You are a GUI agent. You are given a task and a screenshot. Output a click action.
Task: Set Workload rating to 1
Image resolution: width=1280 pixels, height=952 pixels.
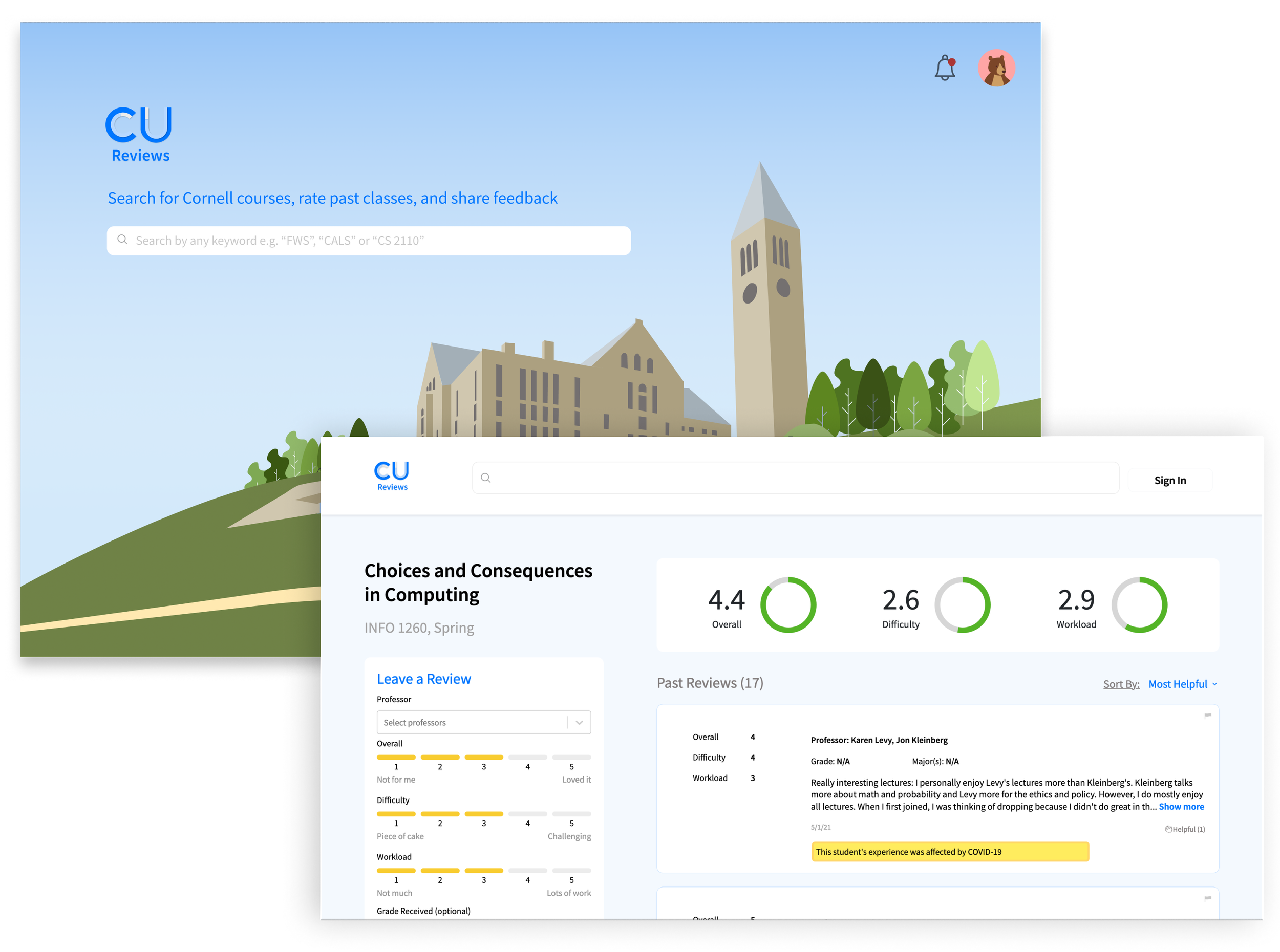(x=396, y=871)
